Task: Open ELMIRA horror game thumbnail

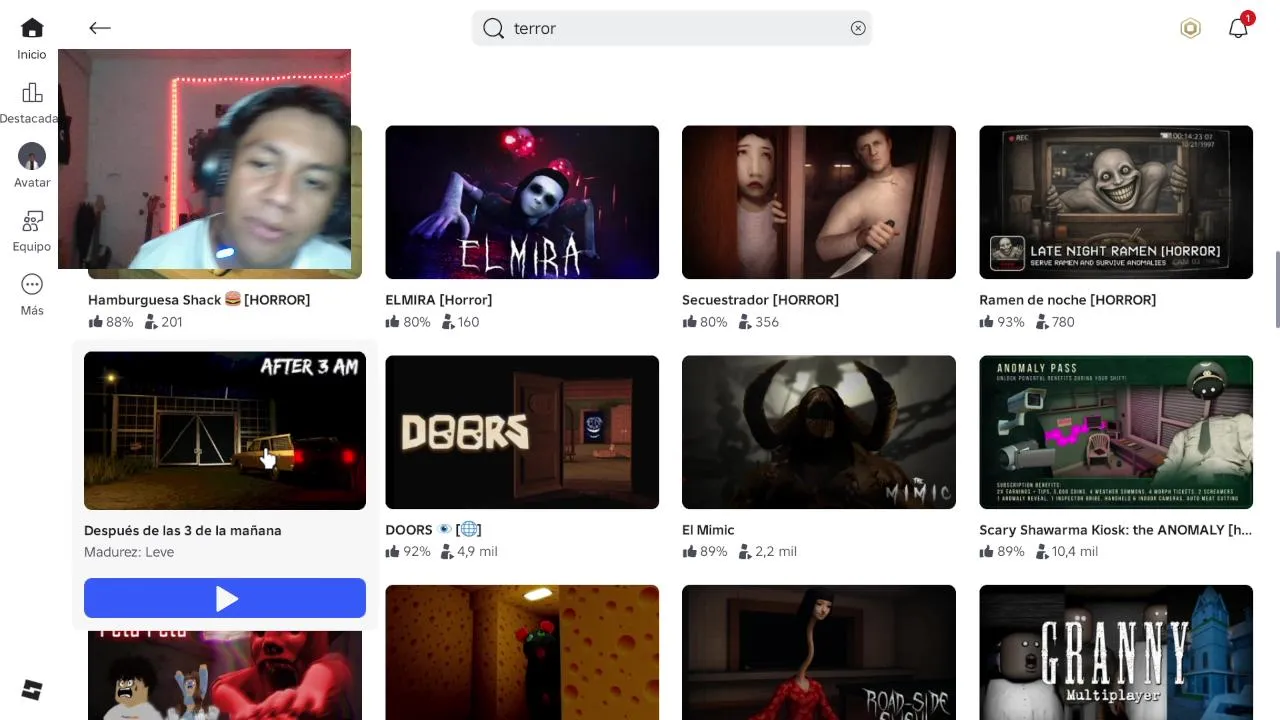Action: 522,202
